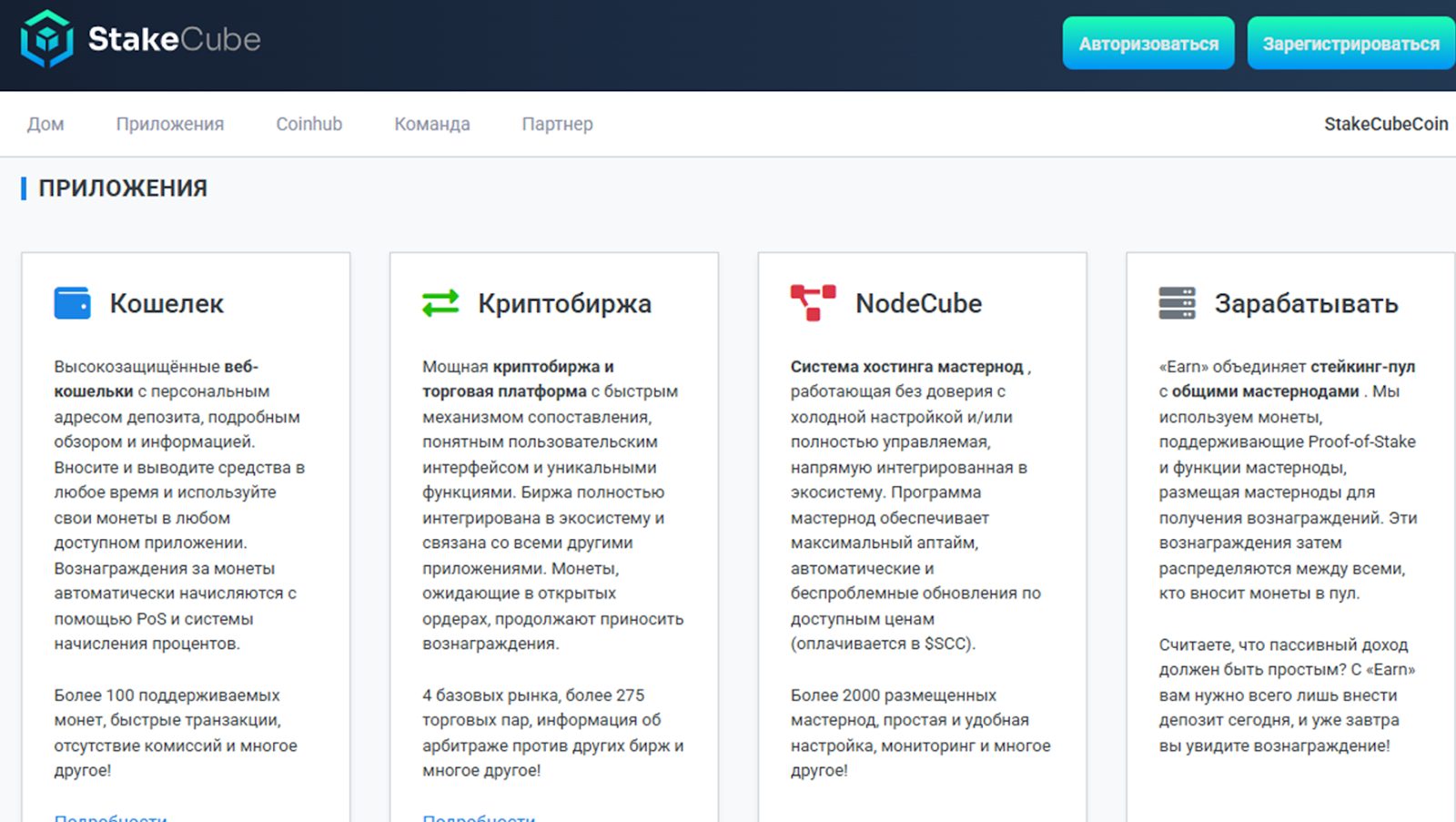This screenshot has height=822, width=1456.
Task: Click the red NodeCube nodes icon
Action: tap(813, 303)
